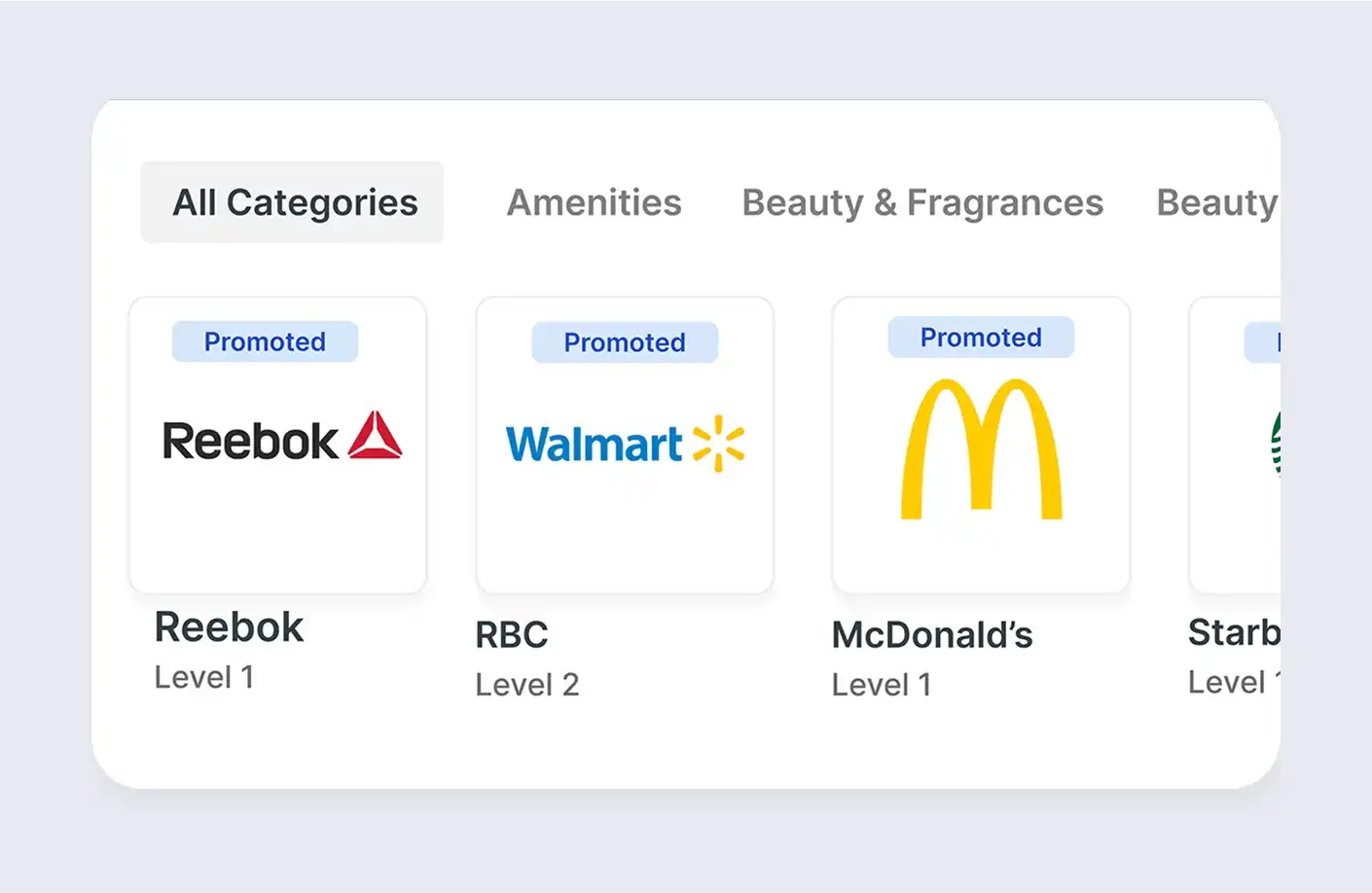Viewport: 1372px width, 893px height.
Task: Click the Promoted badge on Starbucks card
Action: point(1263,342)
